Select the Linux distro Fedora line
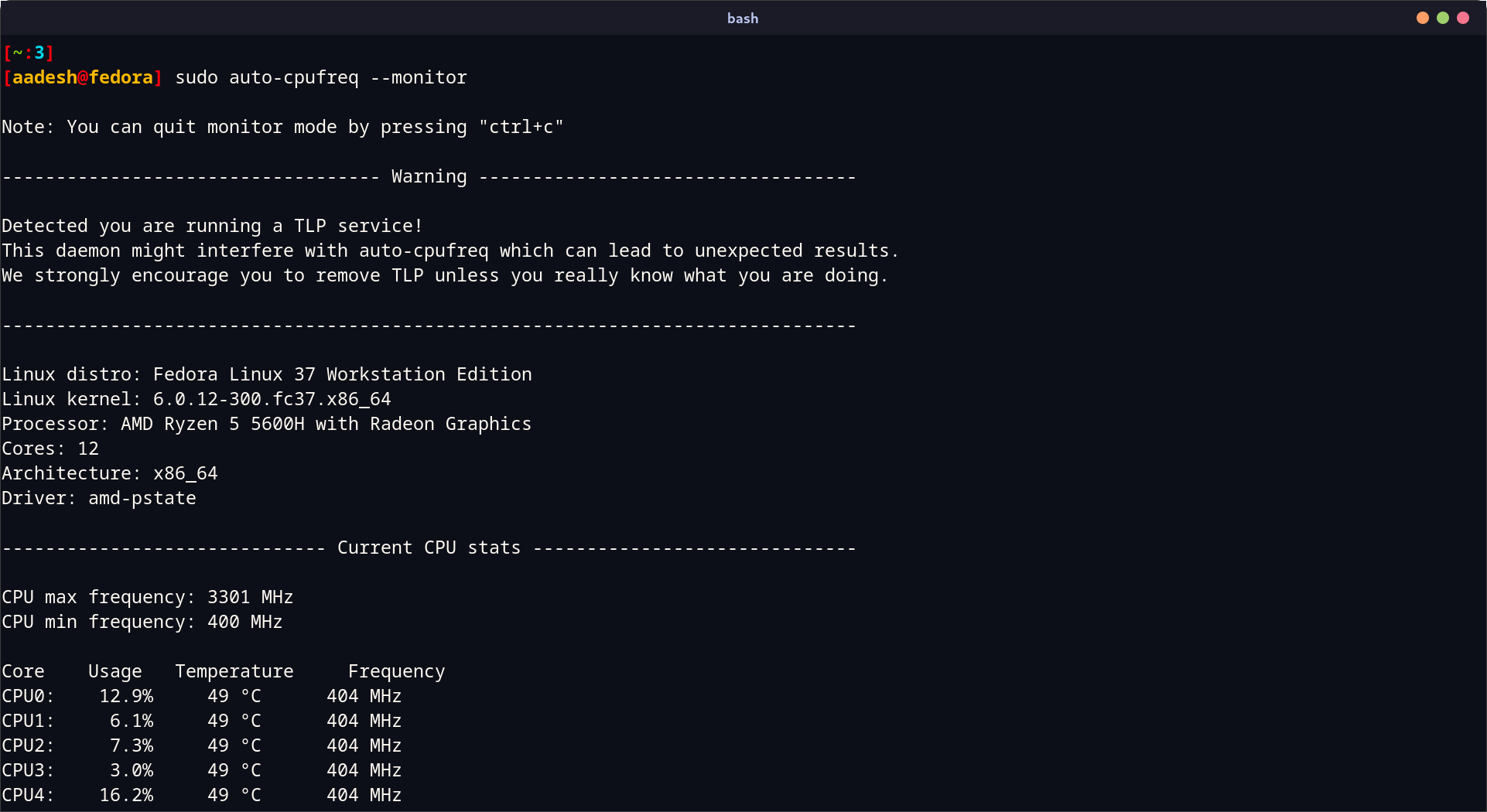The height and width of the screenshot is (812, 1487). tap(267, 374)
